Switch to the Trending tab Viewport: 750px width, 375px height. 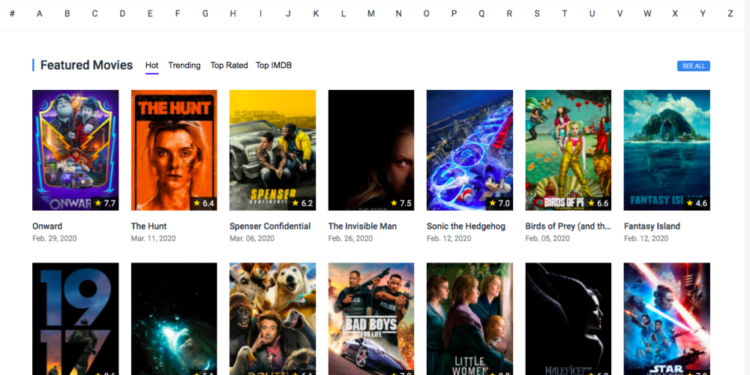tap(184, 66)
